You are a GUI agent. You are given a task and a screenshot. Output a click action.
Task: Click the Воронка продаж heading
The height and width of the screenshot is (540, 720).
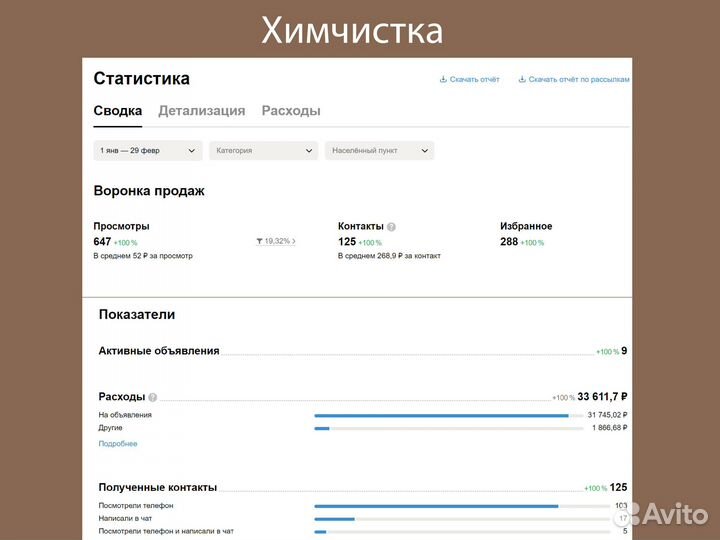(149, 191)
